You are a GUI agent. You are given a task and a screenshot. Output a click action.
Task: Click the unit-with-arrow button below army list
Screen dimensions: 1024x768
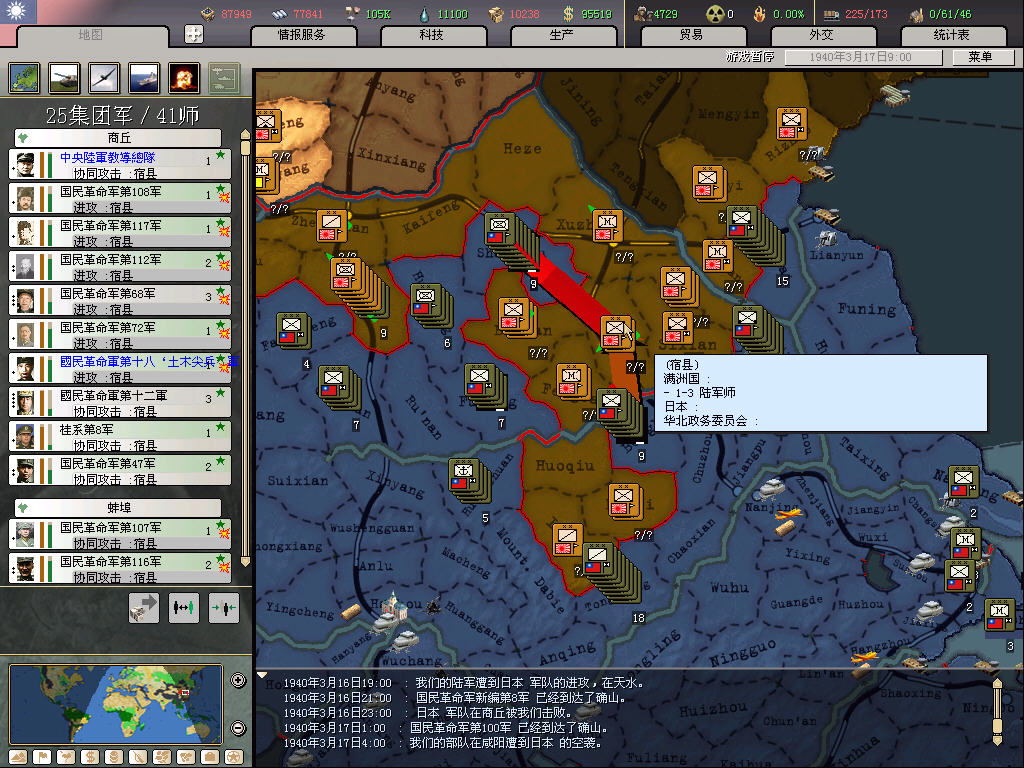tap(144, 607)
